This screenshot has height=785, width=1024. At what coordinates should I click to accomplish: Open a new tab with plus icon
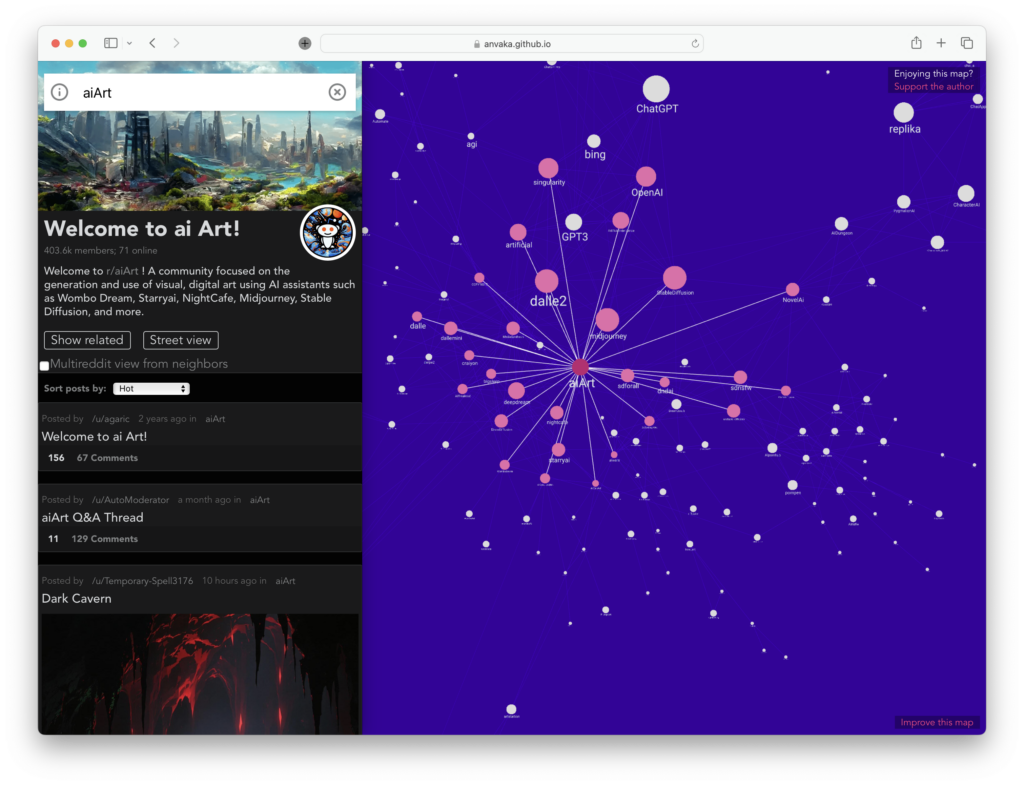coord(941,43)
